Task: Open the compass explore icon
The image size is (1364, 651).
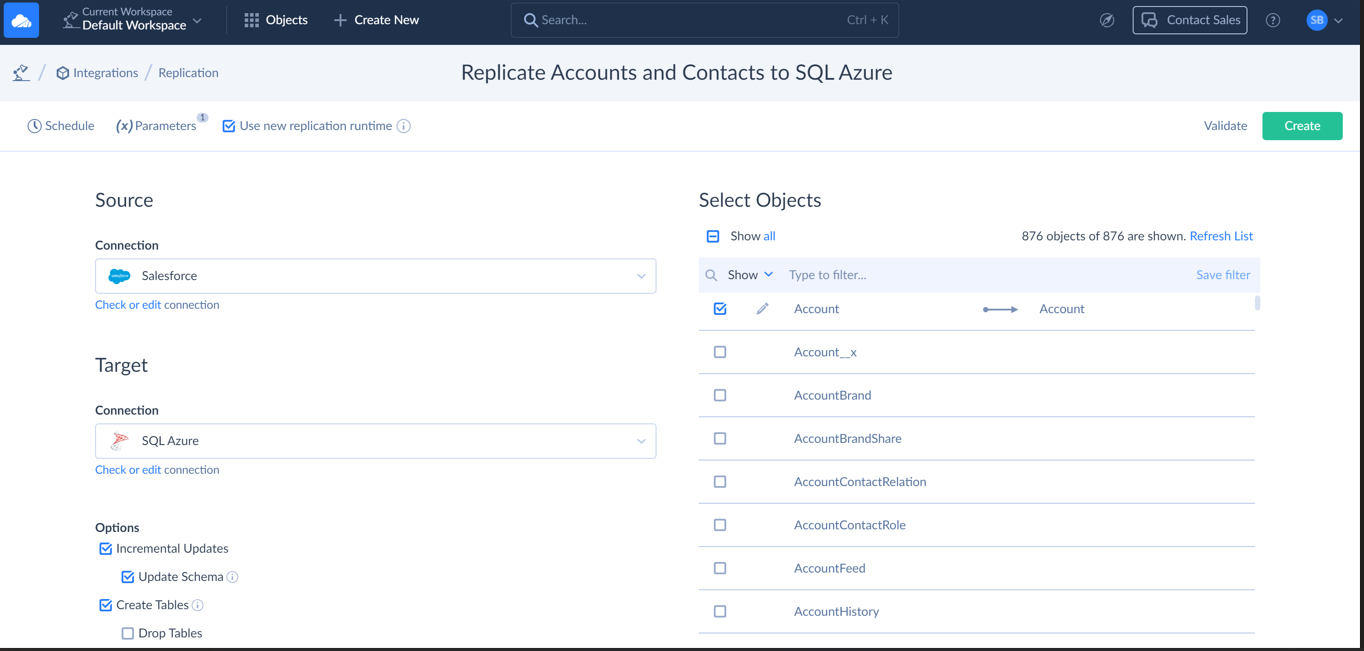Action: 1107,20
